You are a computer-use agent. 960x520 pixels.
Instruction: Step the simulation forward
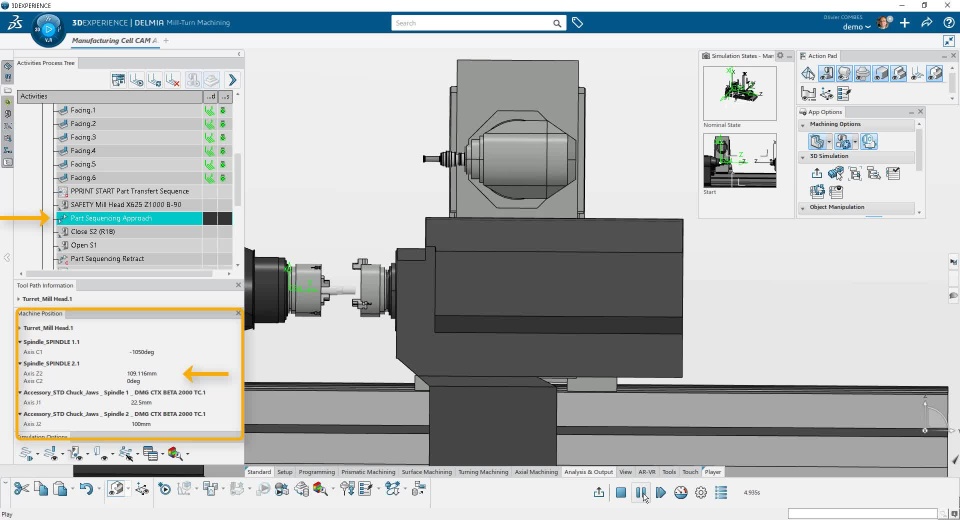click(661, 492)
